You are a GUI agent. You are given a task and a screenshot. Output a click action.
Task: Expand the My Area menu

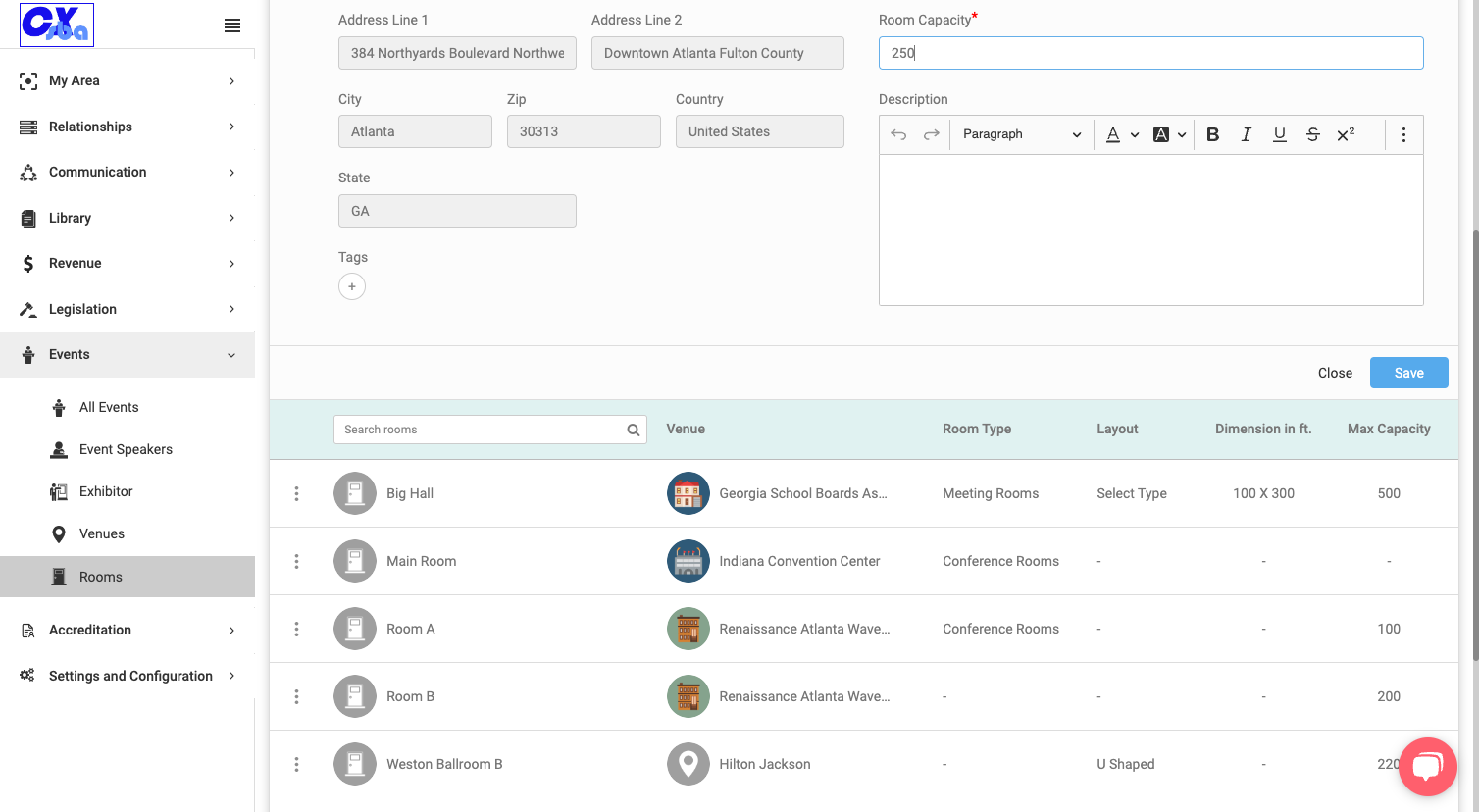coord(127,80)
